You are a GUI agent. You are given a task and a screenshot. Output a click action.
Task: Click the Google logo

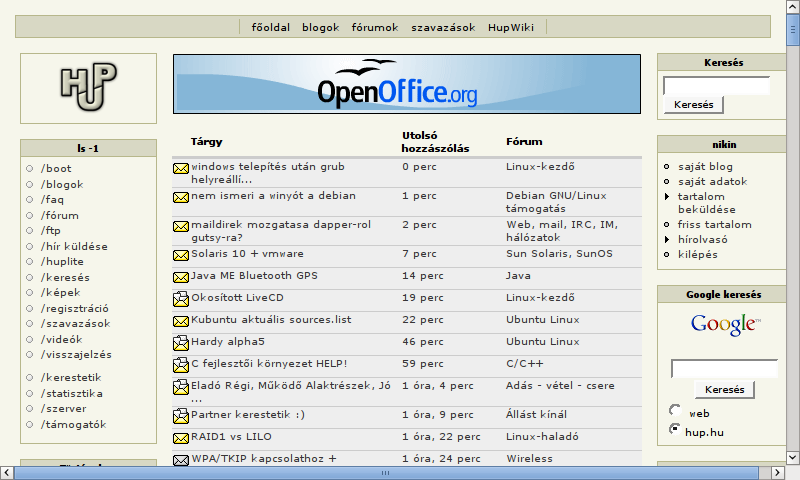tap(726, 324)
